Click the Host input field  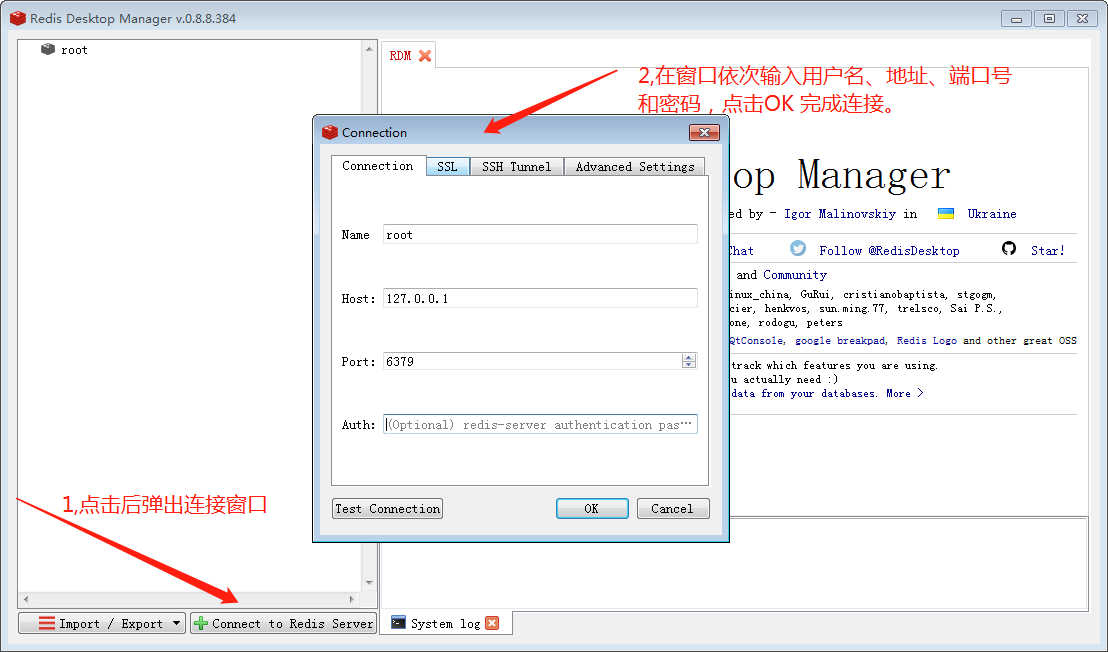540,298
